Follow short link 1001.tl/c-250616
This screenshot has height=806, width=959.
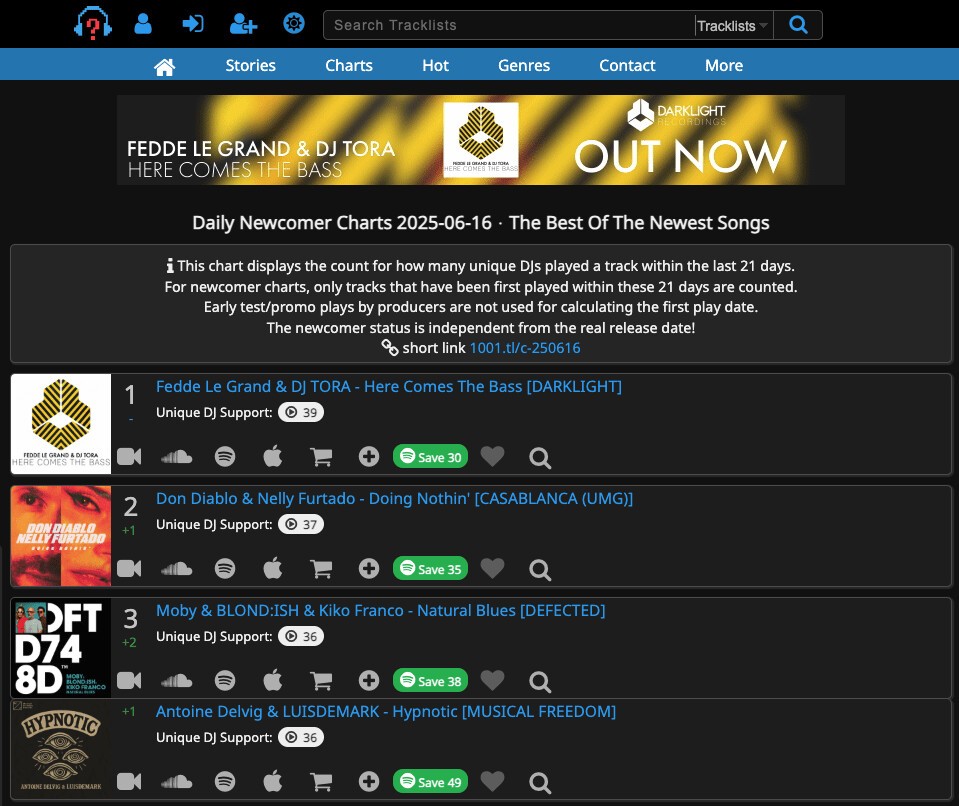pyautogui.click(x=525, y=348)
